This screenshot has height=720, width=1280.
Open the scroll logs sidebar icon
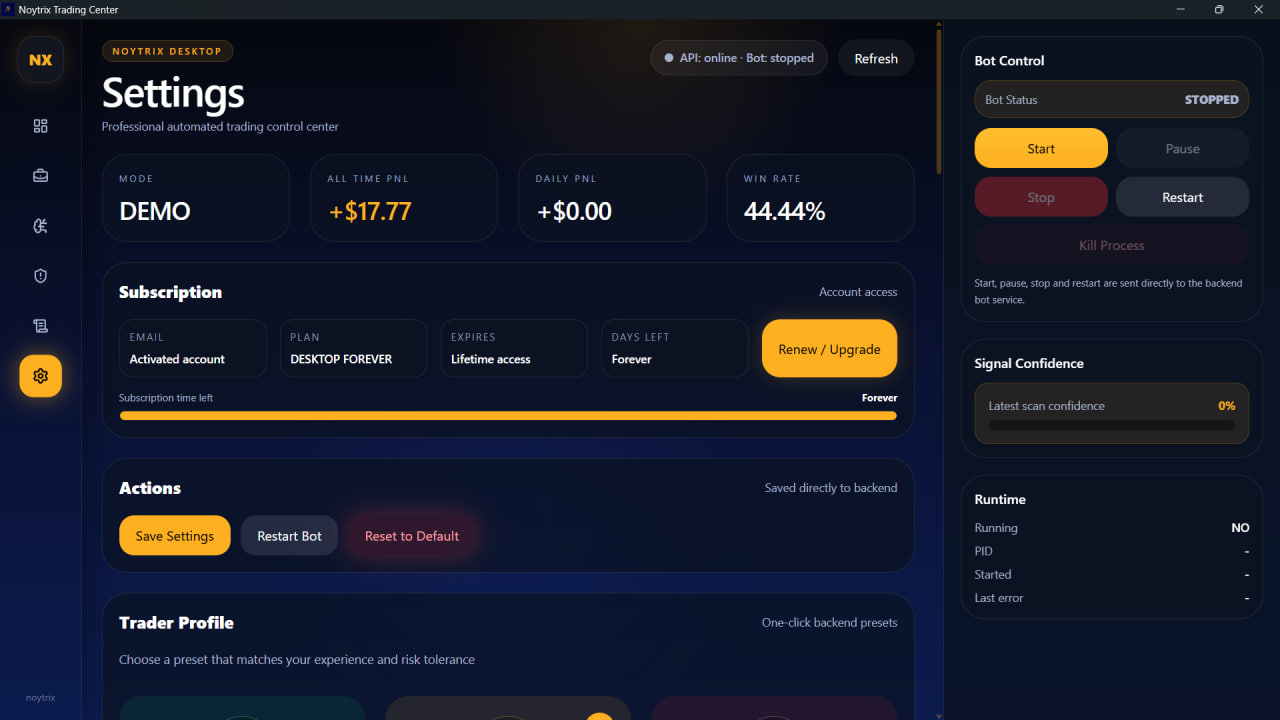[40, 326]
